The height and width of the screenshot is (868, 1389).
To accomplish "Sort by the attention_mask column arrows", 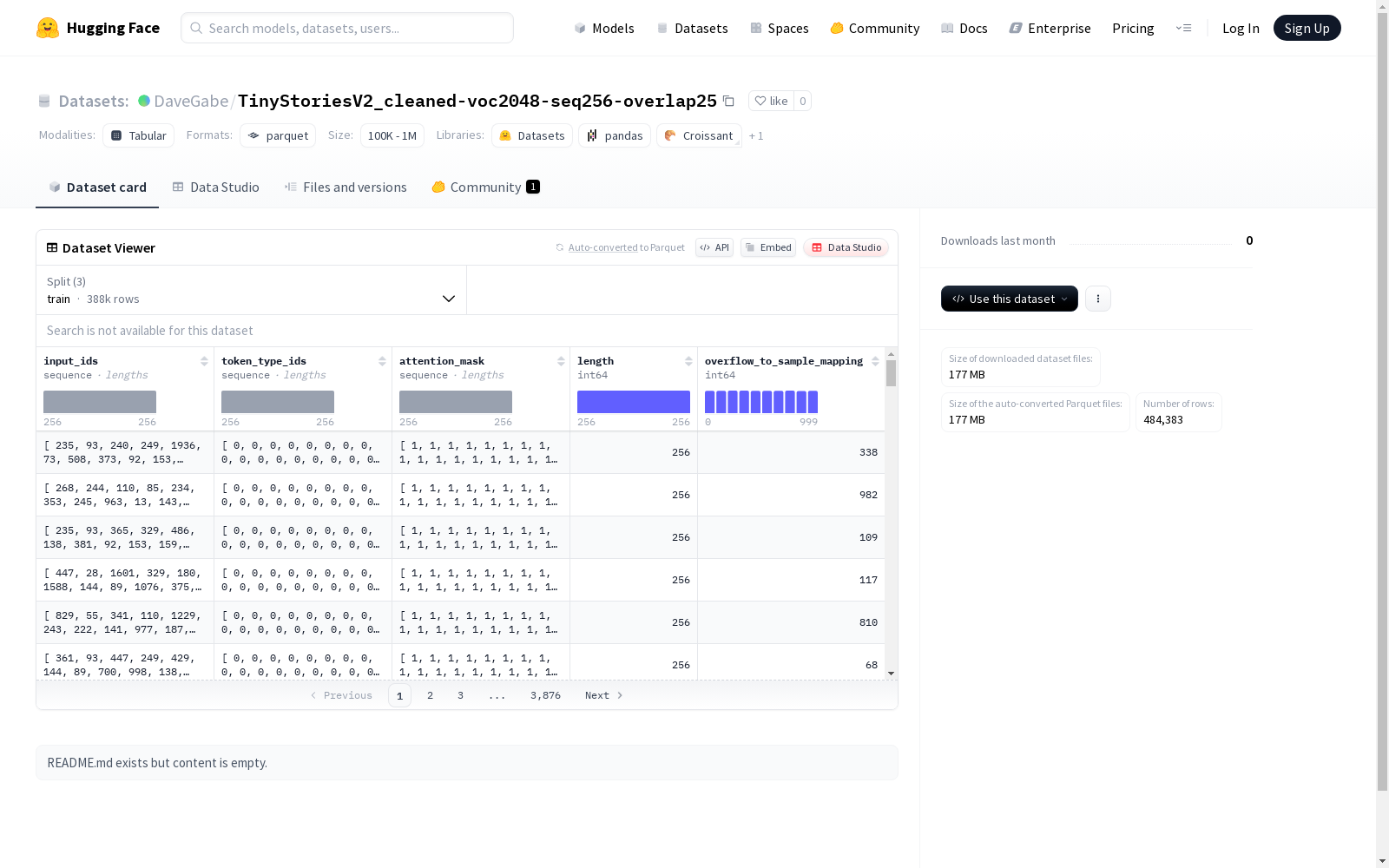I will [x=561, y=361].
